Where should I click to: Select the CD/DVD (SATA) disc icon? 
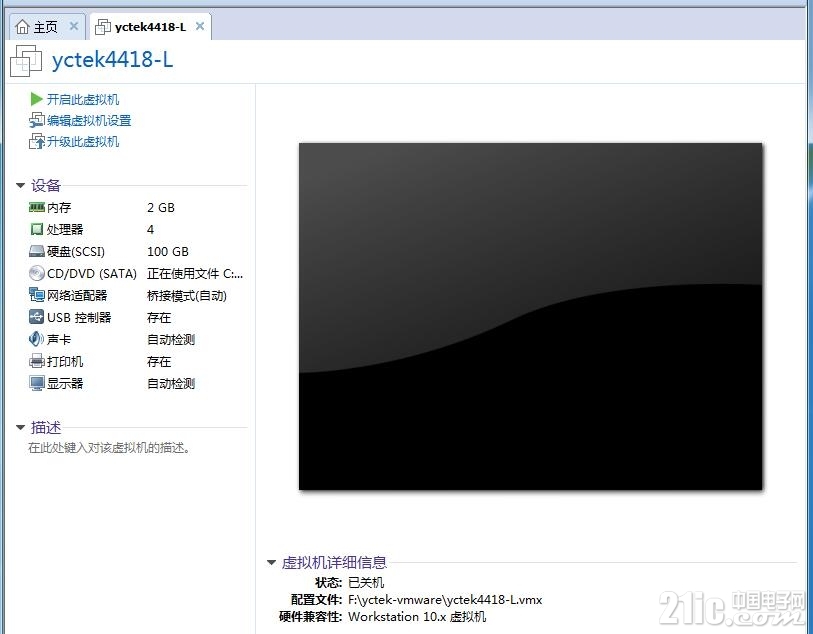(x=36, y=273)
